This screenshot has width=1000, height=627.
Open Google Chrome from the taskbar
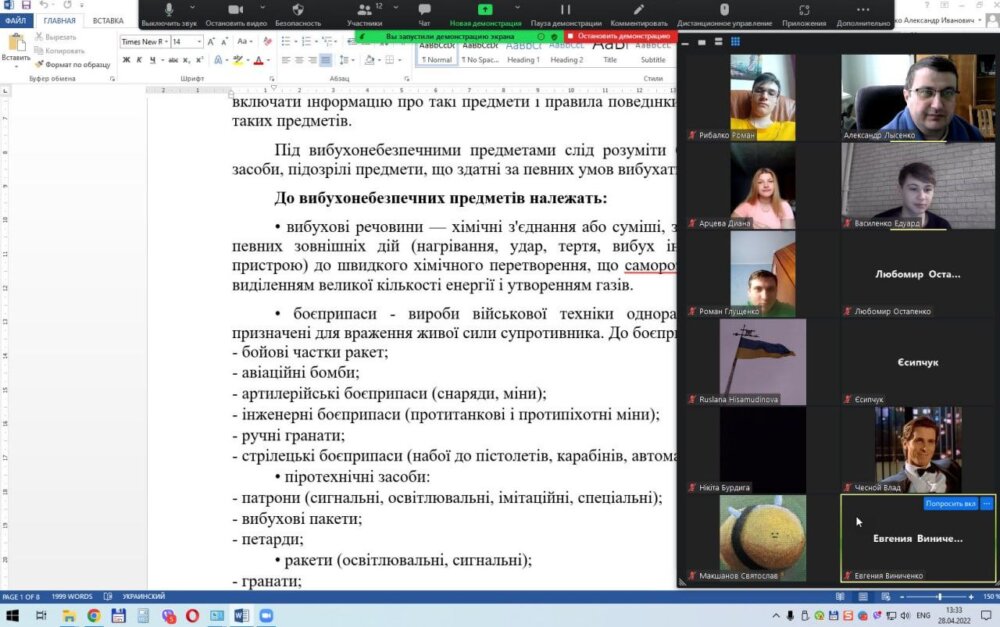click(94, 616)
